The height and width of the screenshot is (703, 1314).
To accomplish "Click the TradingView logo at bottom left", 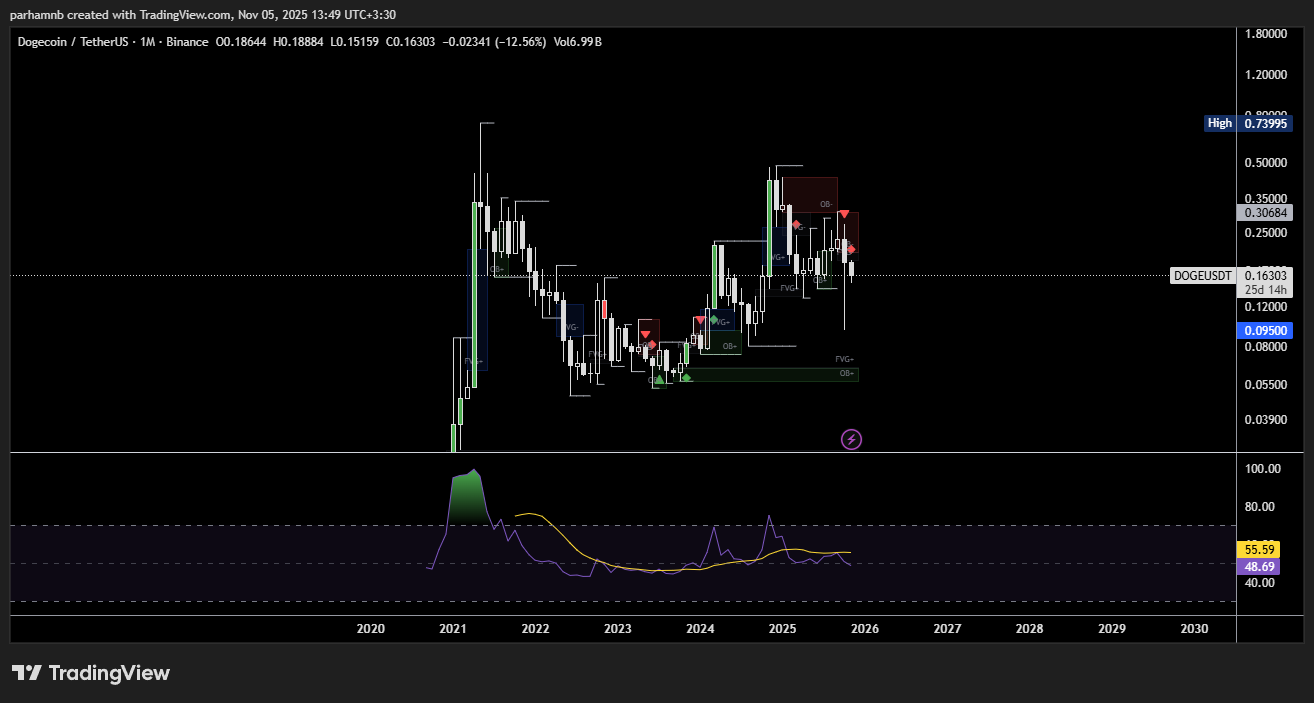I will (x=91, y=673).
